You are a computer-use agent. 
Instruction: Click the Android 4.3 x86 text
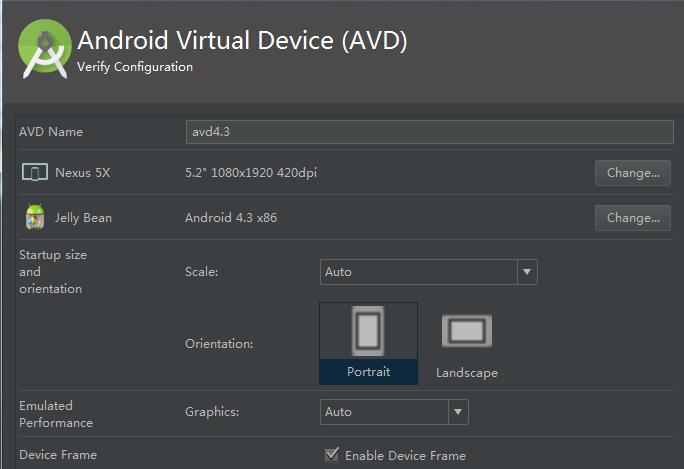click(231, 217)
